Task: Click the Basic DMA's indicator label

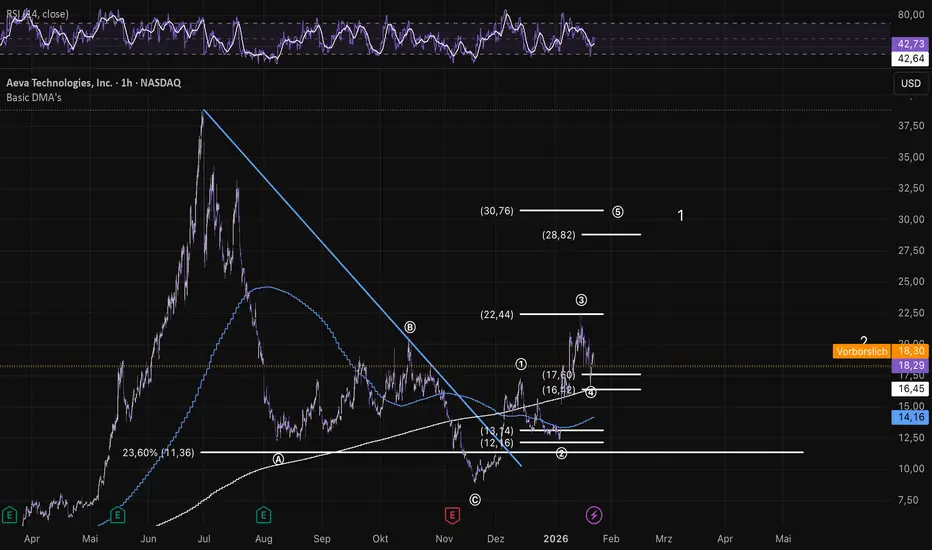Action: [x=34, y=97]
